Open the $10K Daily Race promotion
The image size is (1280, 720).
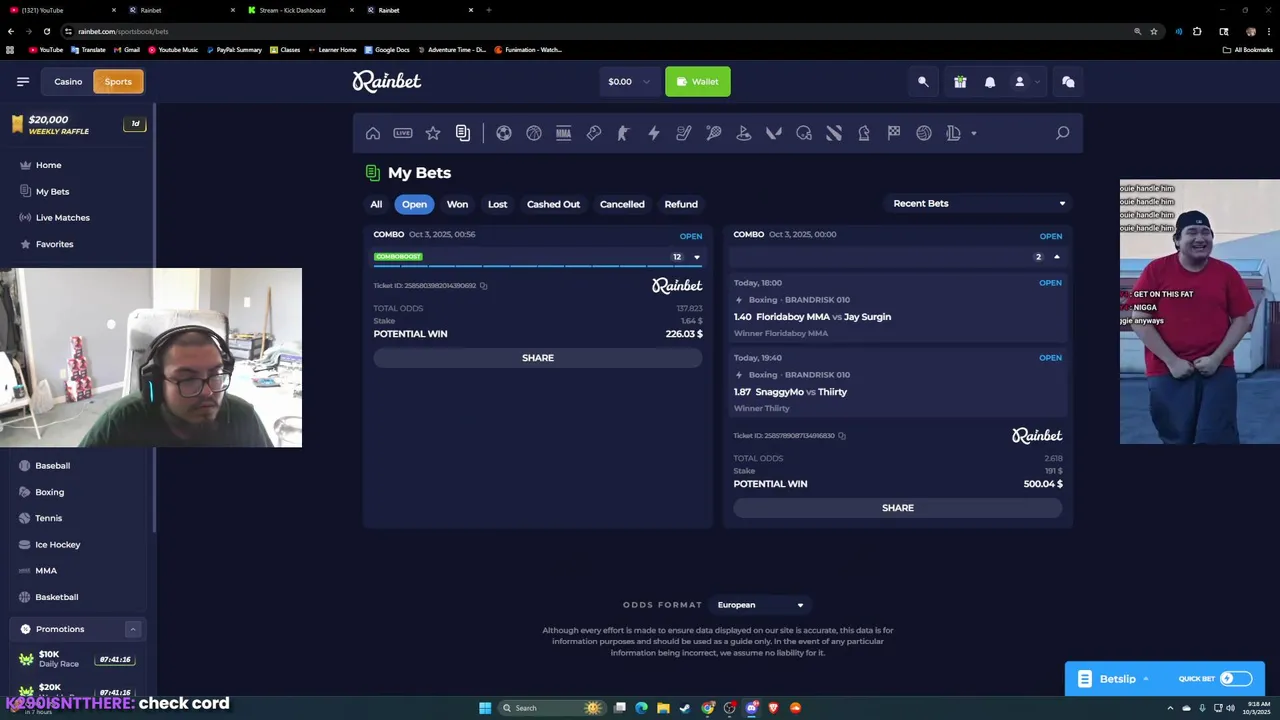tap(78, 659)
